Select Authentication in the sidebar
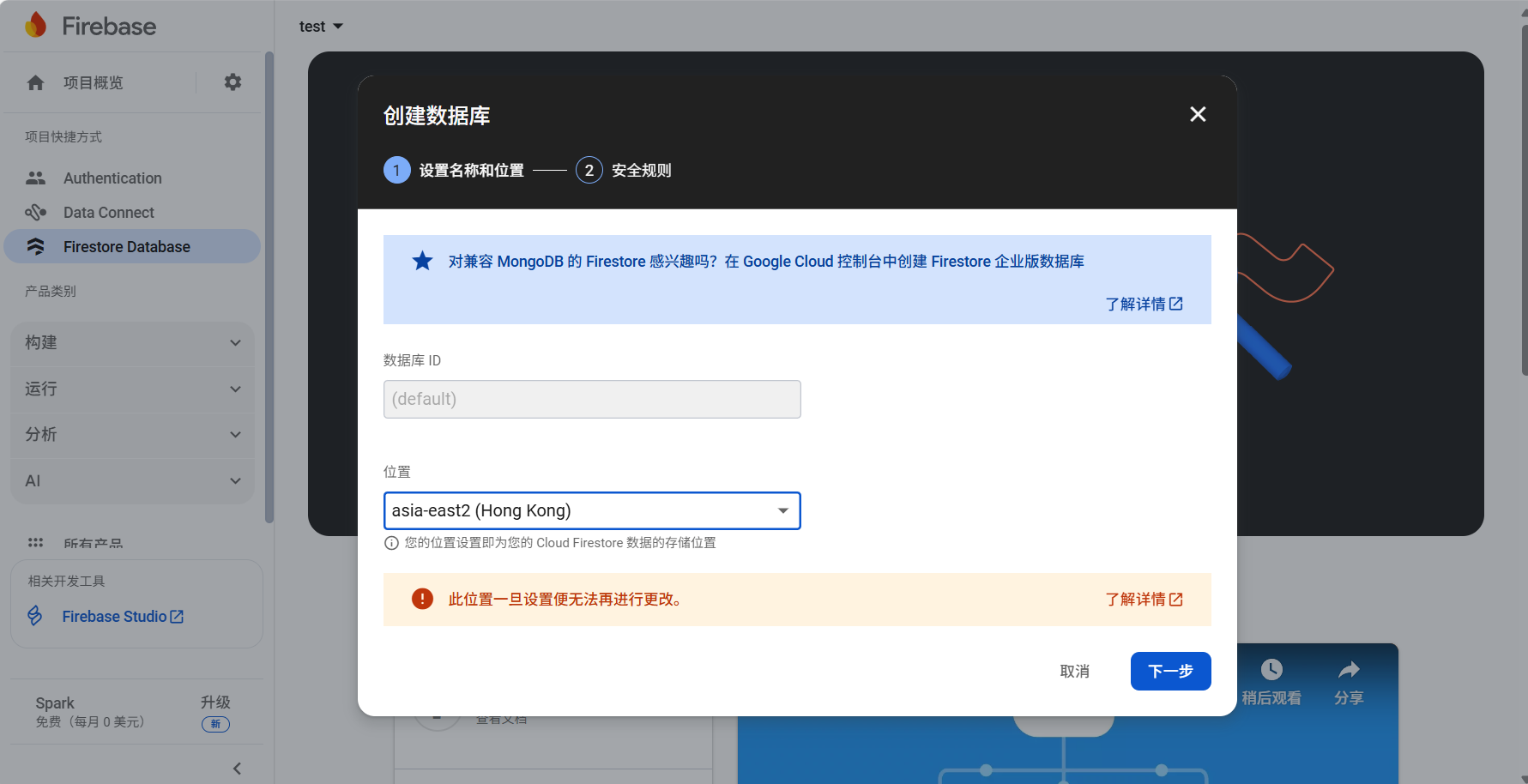 (x=112, y=178)
